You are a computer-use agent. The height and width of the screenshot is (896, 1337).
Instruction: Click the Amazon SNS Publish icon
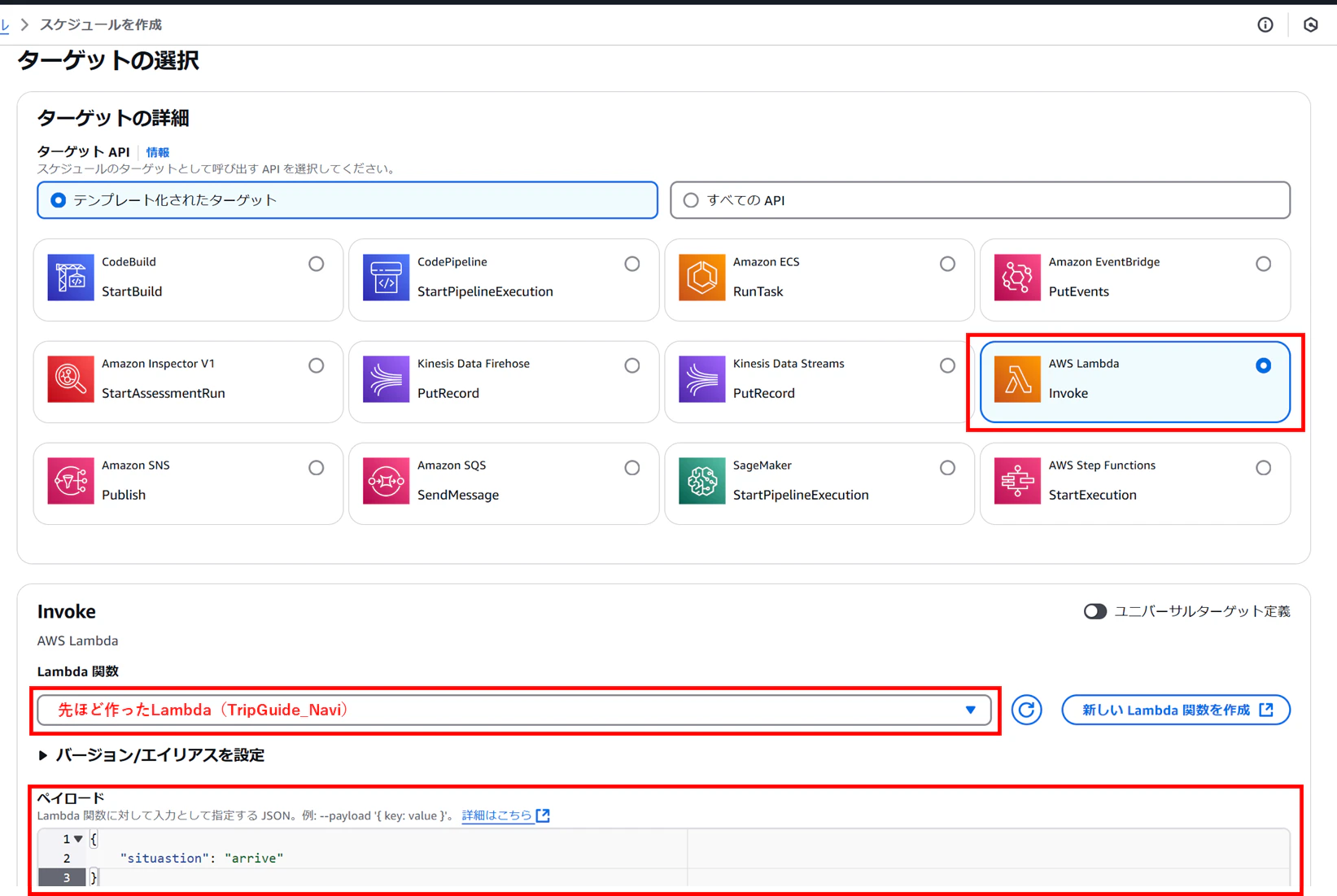tap(70, 481)
